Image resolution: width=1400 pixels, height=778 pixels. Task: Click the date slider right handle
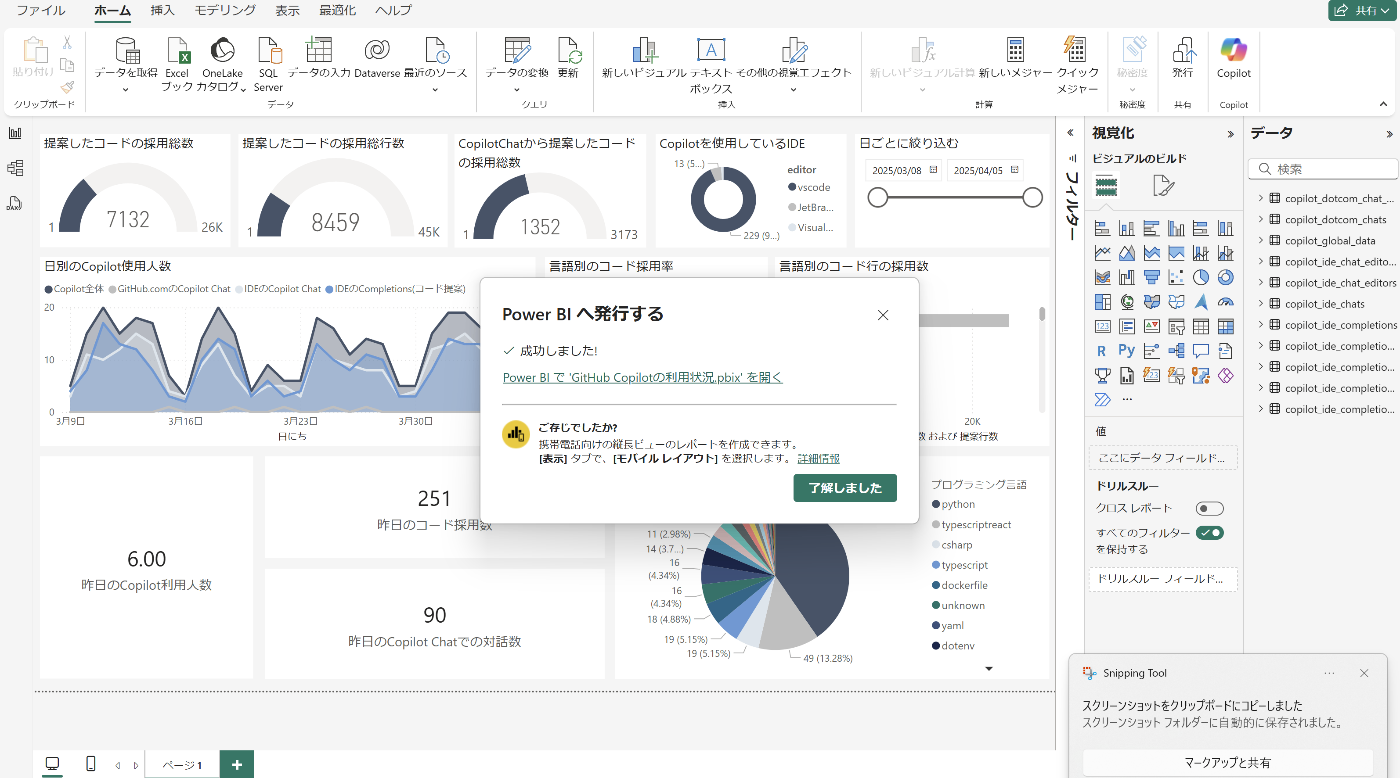1033,198
